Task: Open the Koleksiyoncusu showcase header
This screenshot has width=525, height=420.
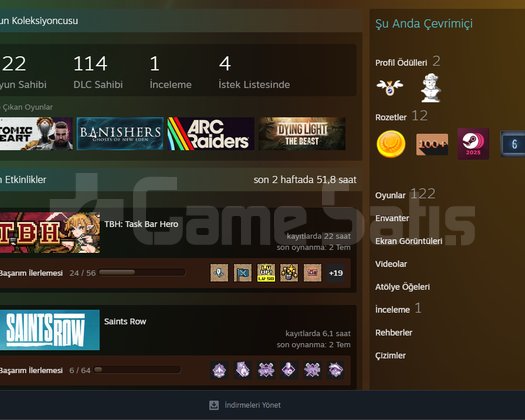Action: pos(181,21)
